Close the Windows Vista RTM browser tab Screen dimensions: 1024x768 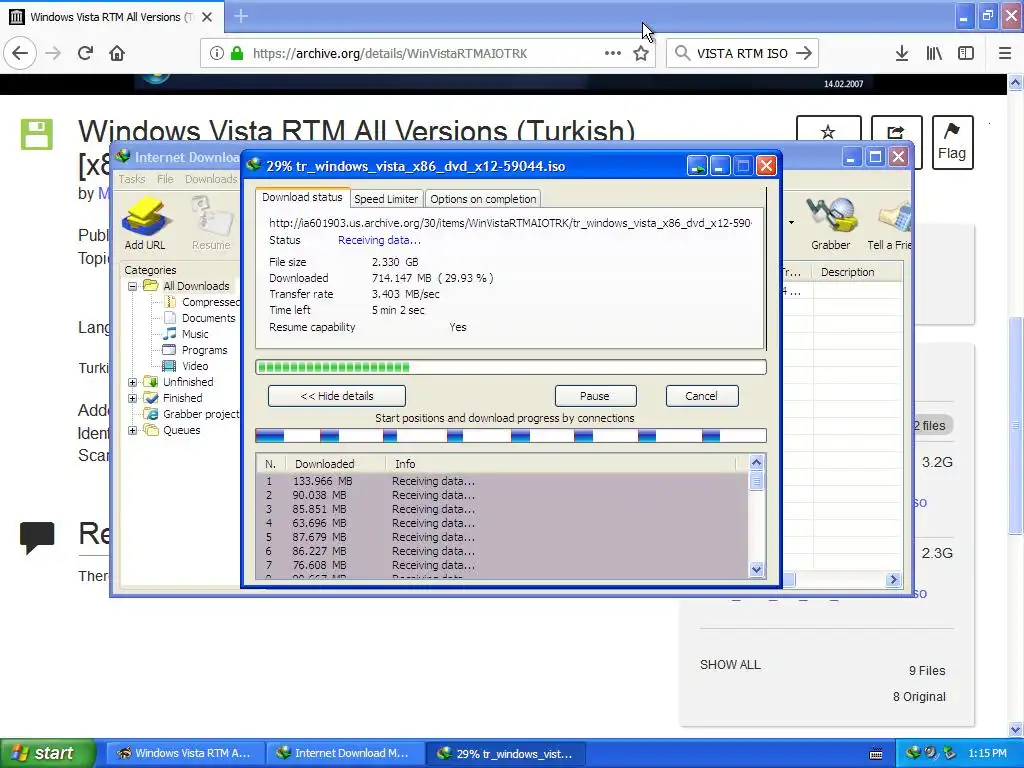(x=207, y=17)
